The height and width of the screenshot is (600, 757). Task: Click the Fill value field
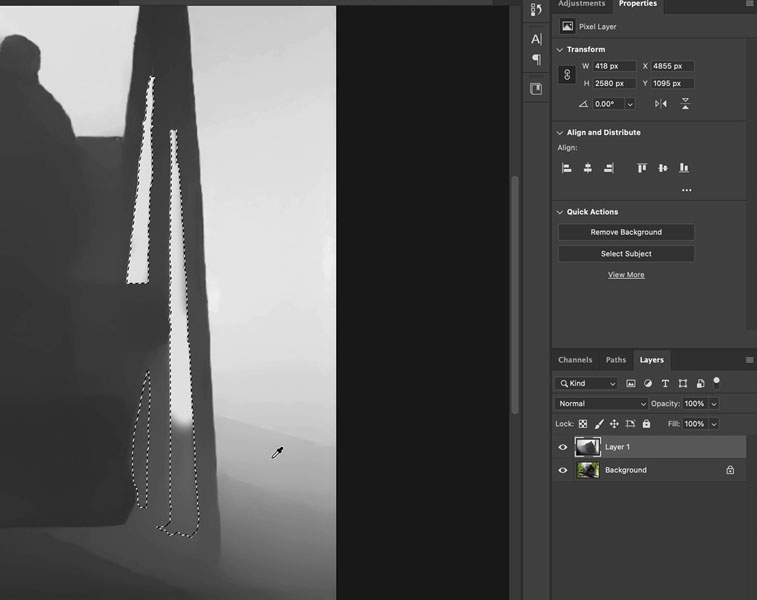(695, 424)
